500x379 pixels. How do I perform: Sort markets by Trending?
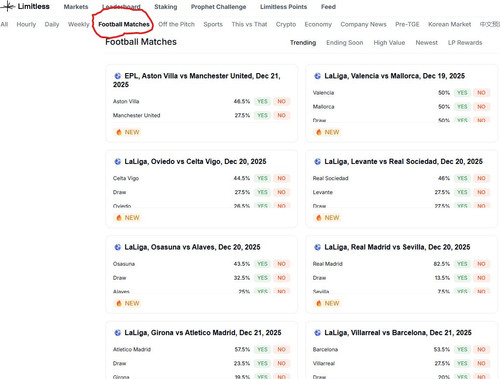(303, 43)
